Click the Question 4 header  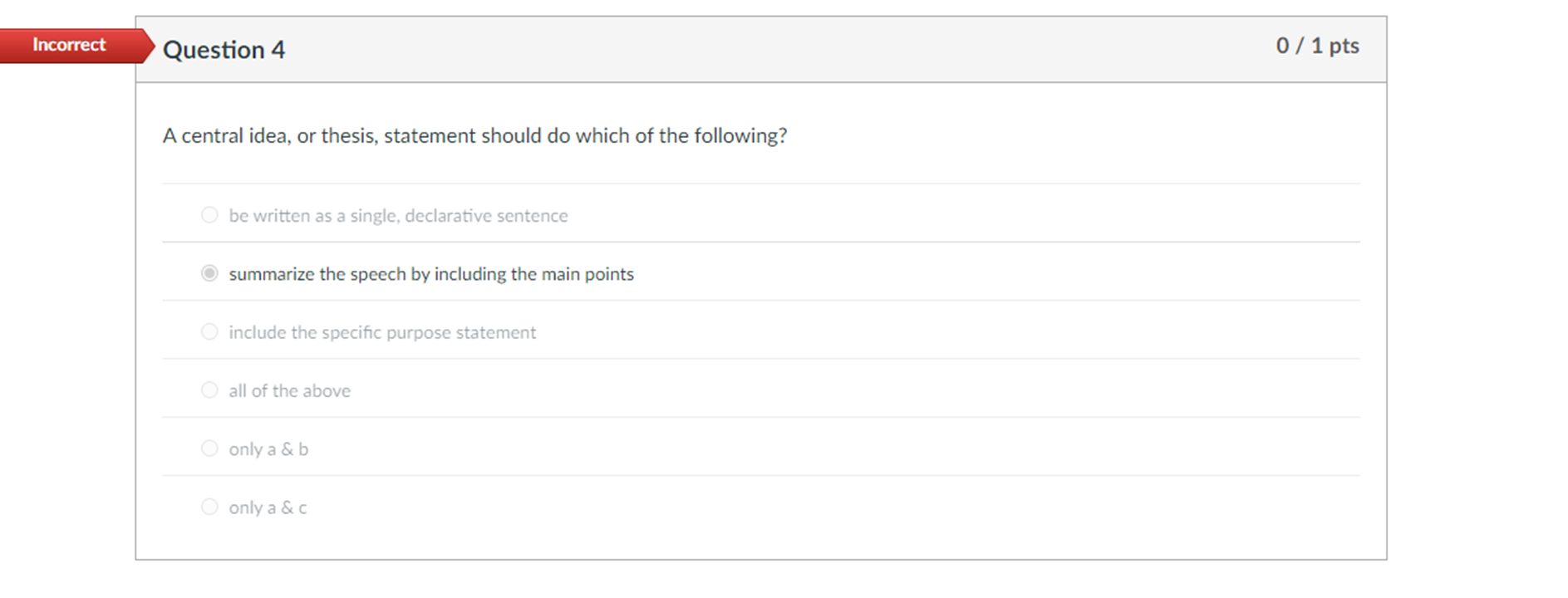click(x=224, y=50)
